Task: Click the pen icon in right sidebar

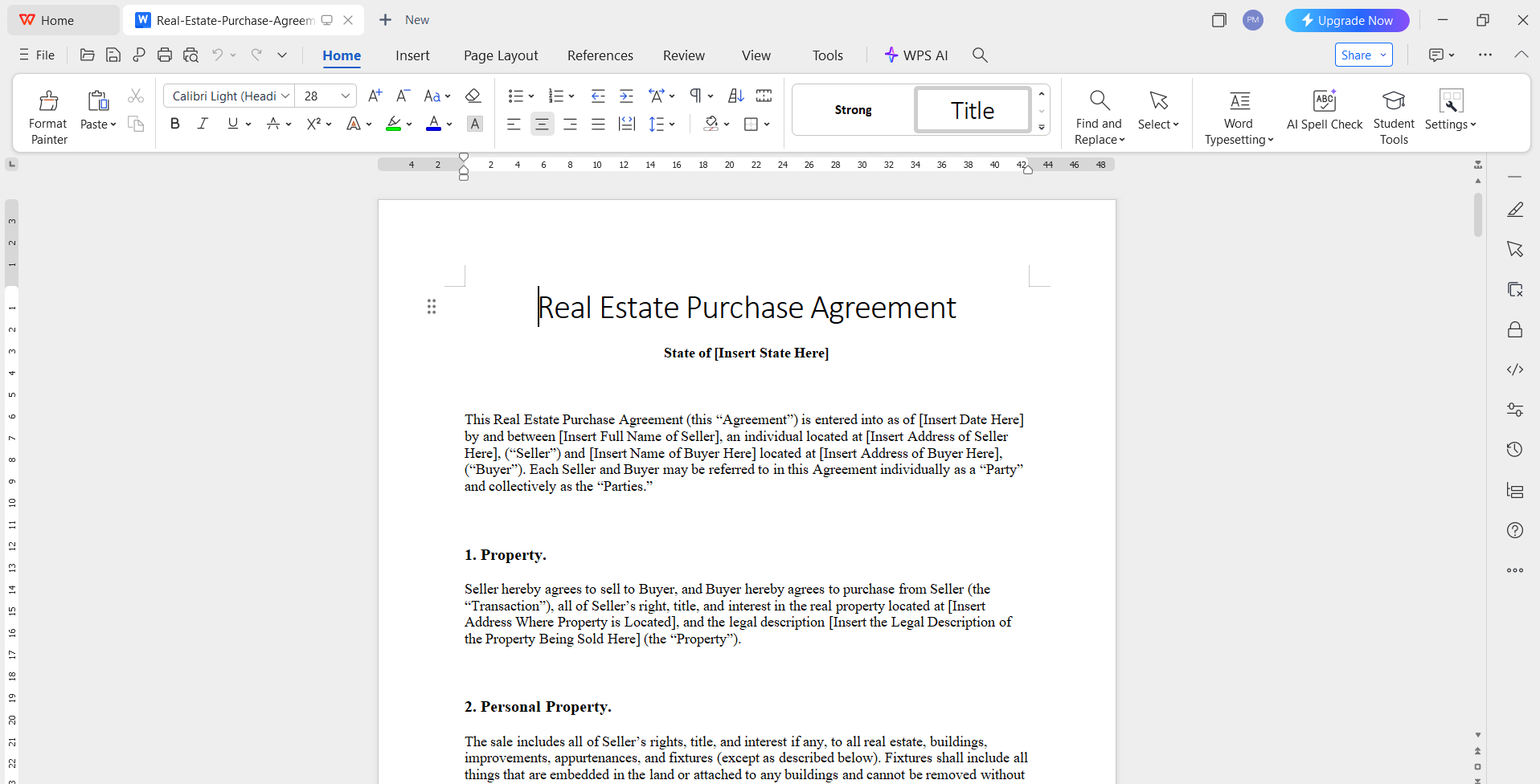Action: 1515,210
